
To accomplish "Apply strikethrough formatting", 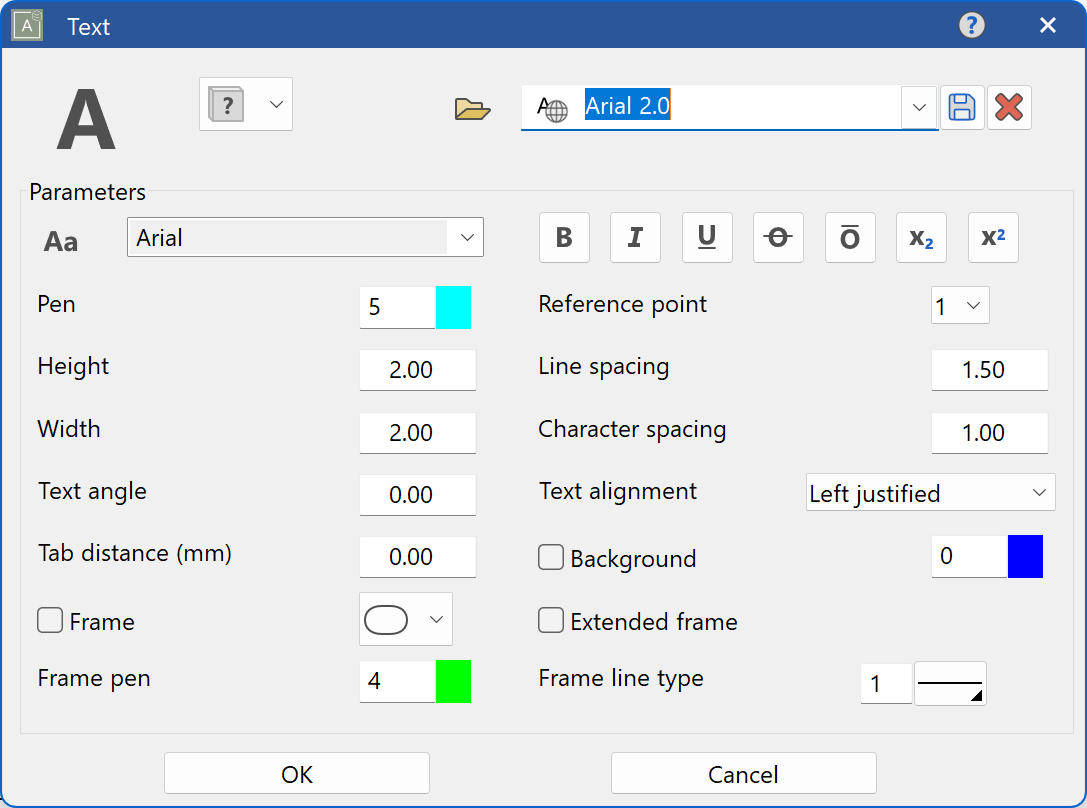I will click(x=778, y=237).
